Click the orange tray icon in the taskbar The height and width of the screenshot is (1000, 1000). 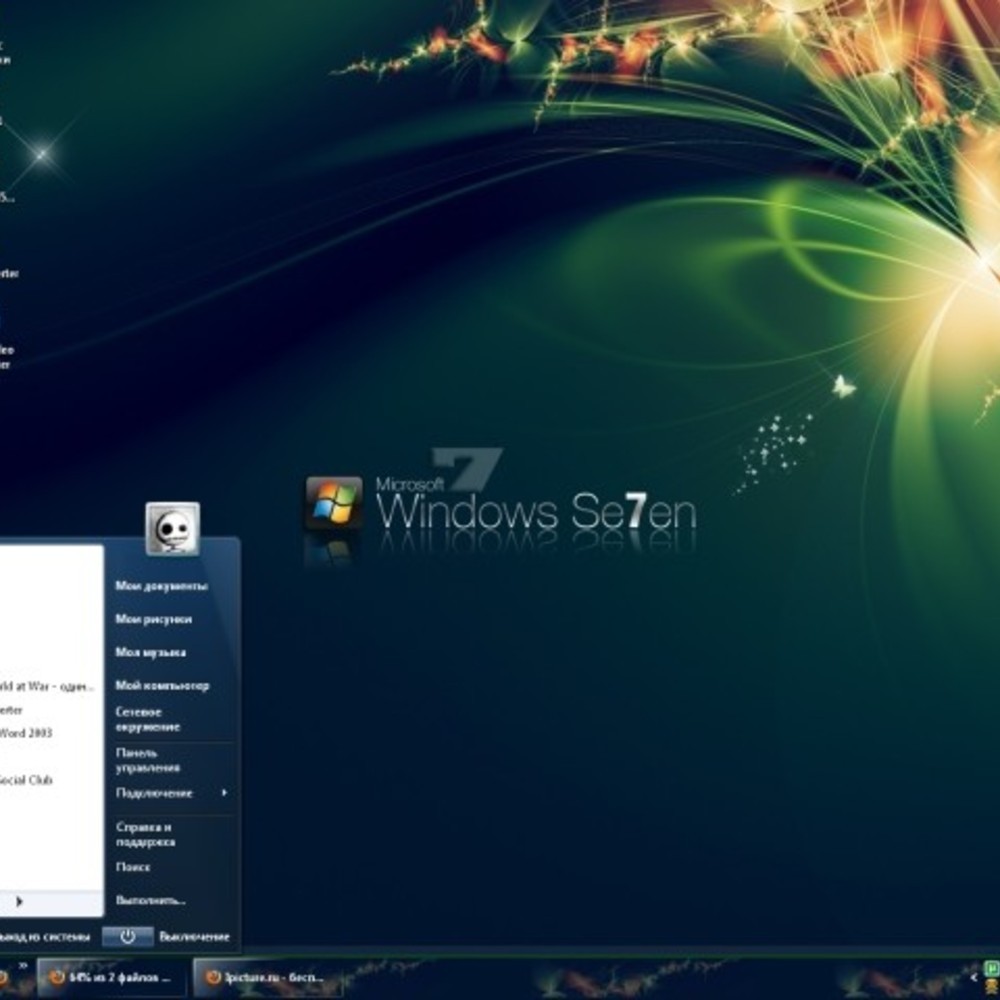(x=992, y=989)
